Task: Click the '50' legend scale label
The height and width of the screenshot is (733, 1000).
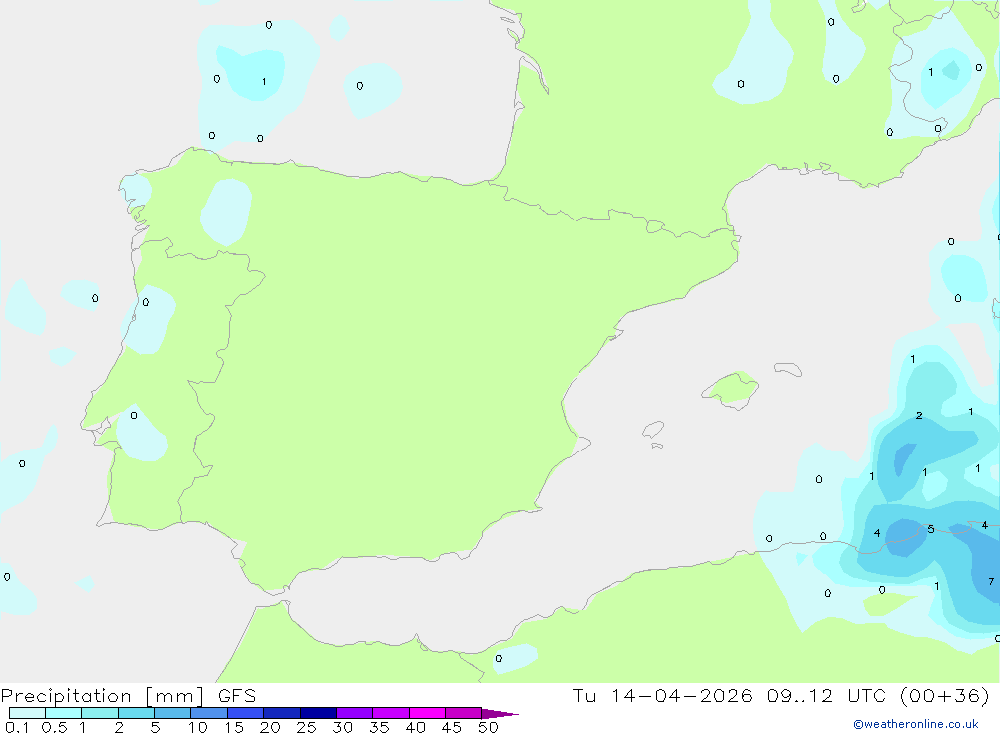Action: [488, 727]
